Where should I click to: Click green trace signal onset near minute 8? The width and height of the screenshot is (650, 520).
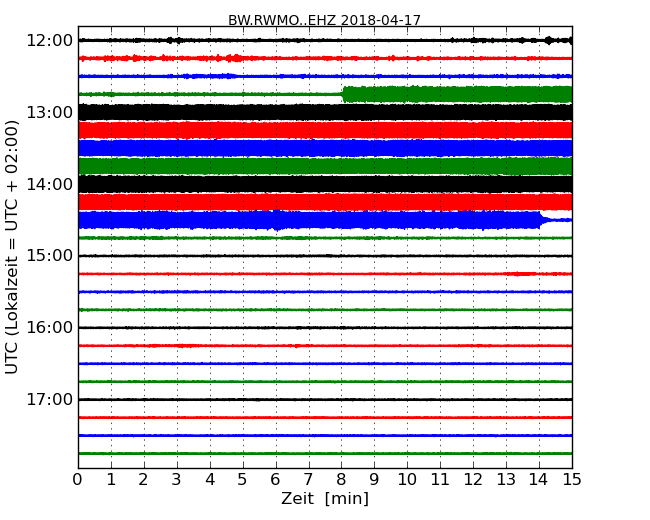[x=343, y=95]
